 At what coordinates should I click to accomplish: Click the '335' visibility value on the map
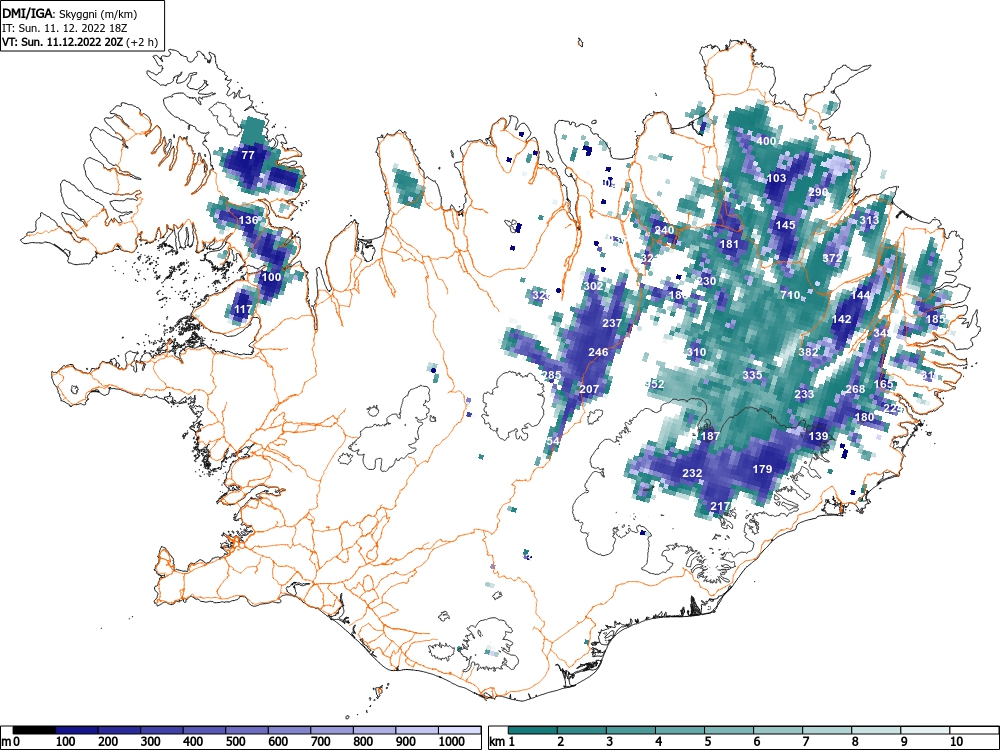tap(753, 375)
